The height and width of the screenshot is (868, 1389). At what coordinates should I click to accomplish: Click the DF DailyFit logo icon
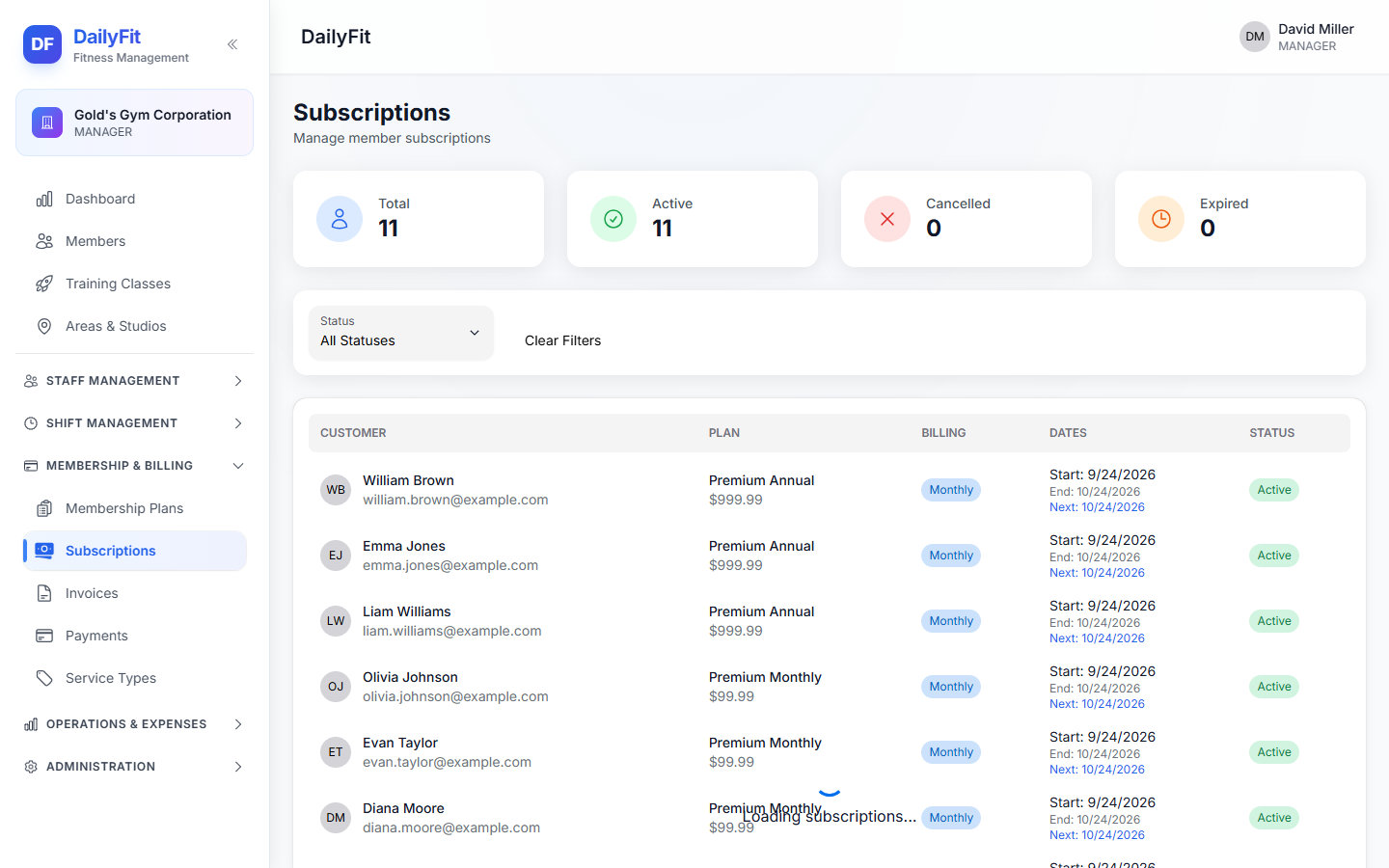click(x=42, y=44)
